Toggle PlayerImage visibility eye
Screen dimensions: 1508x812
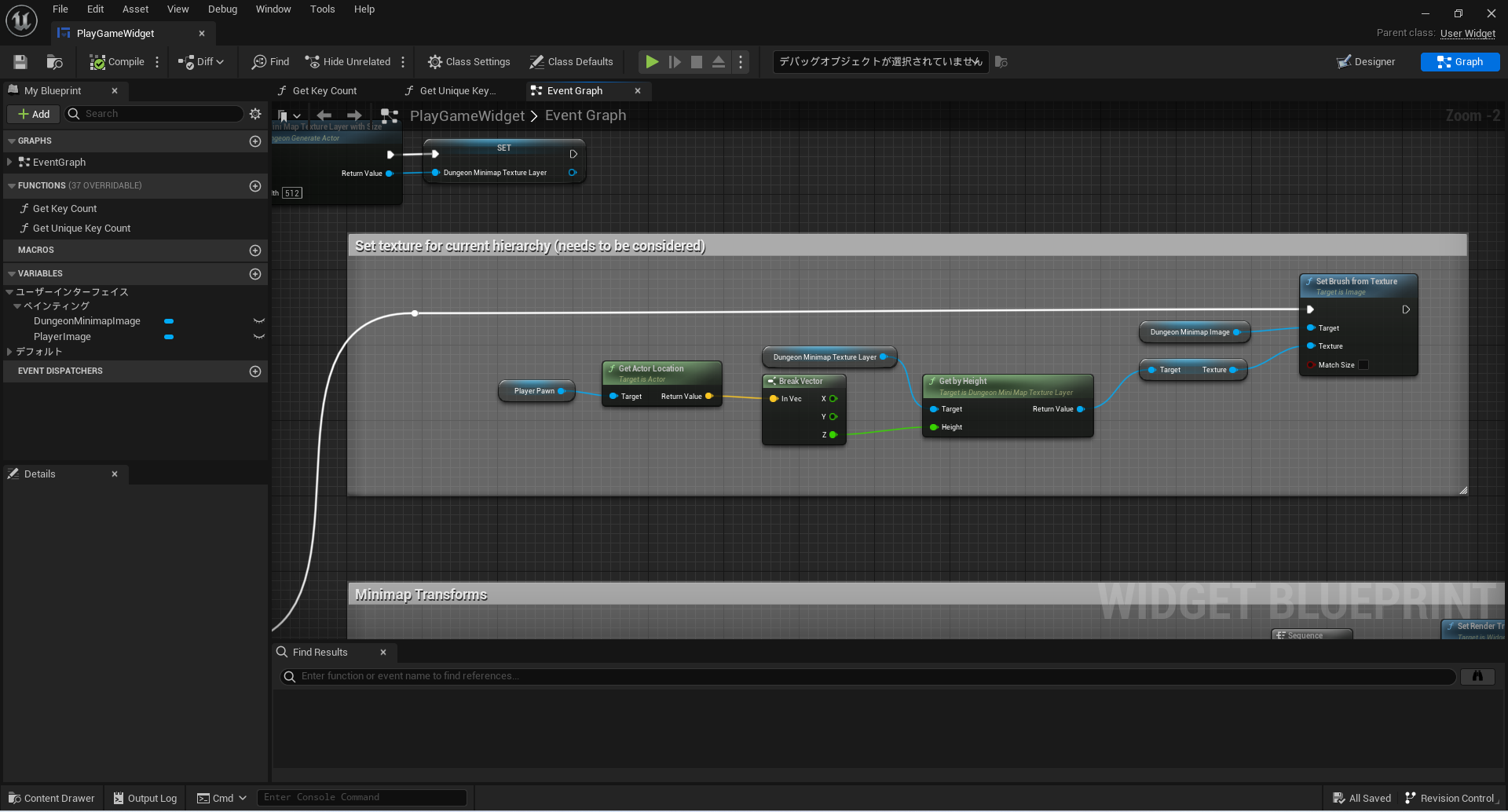tap(259, 337)
